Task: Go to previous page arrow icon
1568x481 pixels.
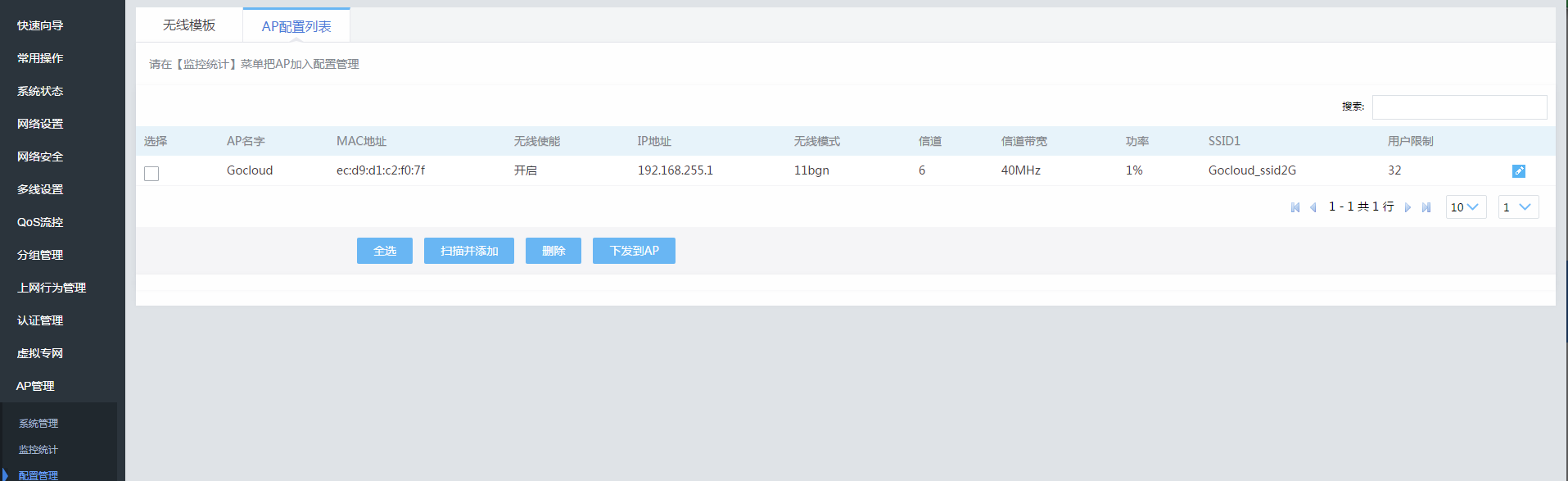Action: (x=1313, y=207)
